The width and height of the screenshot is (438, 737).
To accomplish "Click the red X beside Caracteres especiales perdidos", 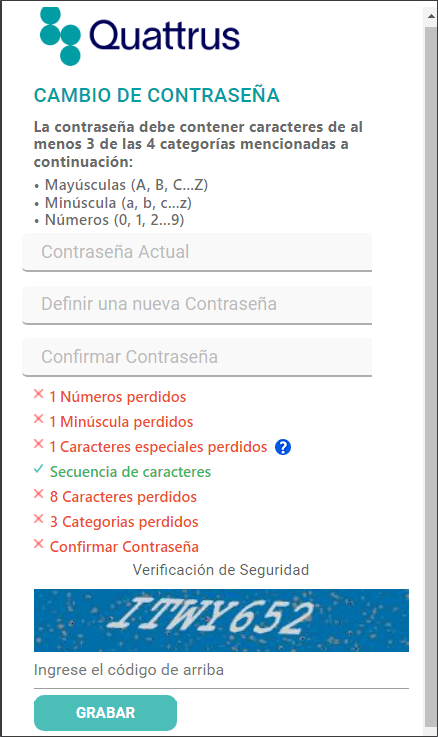I will pyautogui.click(x=39, y=444).
